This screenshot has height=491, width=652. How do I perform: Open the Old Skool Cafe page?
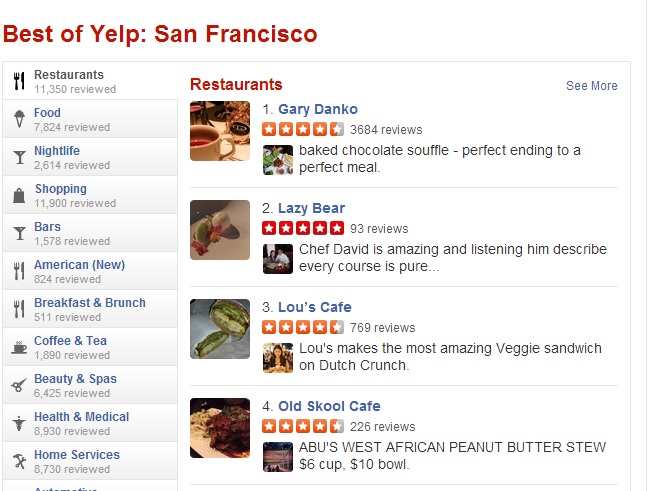pyautogui.click(x=329, y=406)
